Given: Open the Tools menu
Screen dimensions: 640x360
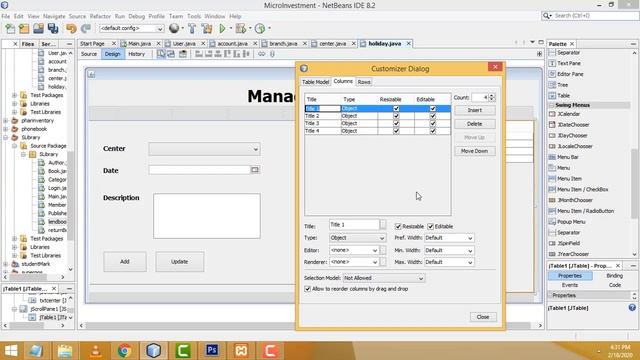Looking at the screenshot, I should click(x=194, y=16).
